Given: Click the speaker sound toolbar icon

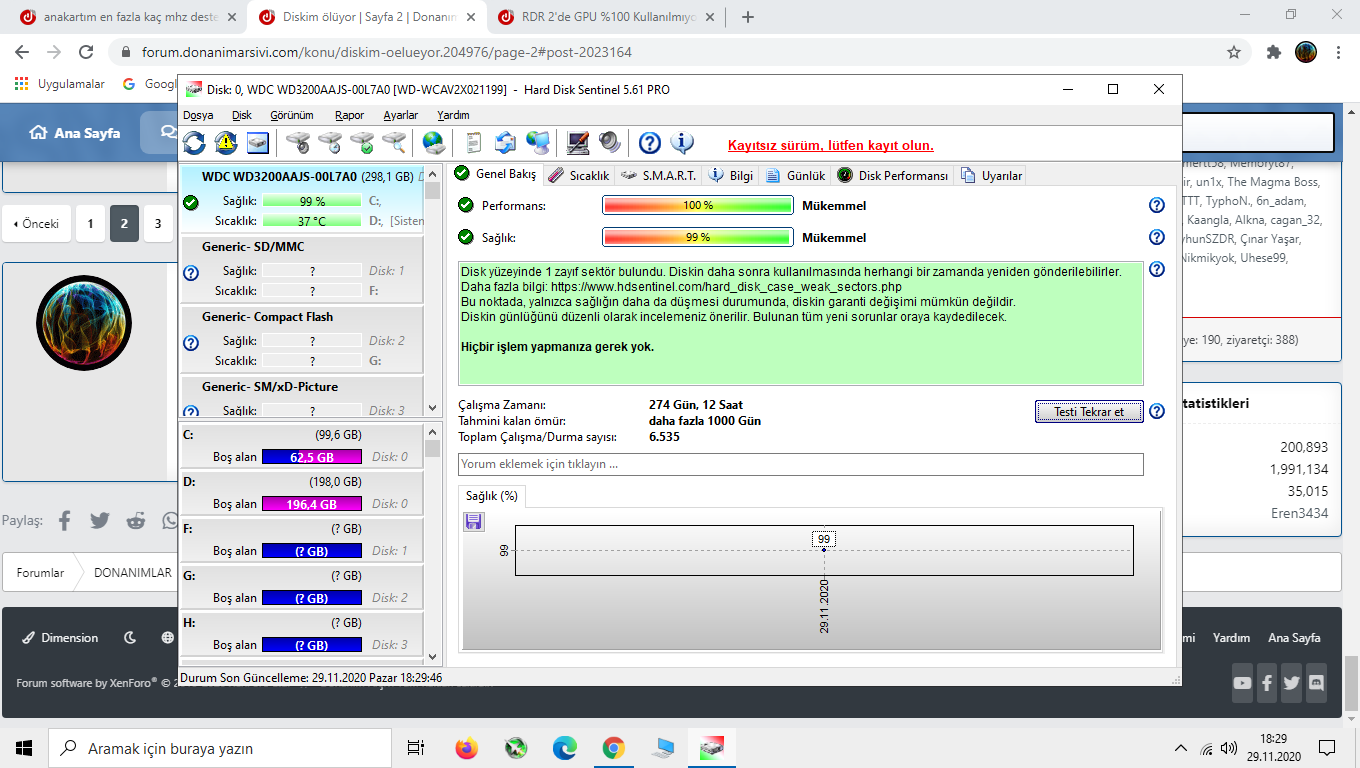Looking at the screenshot, I should pyautogui.click(x=609, y=143).
